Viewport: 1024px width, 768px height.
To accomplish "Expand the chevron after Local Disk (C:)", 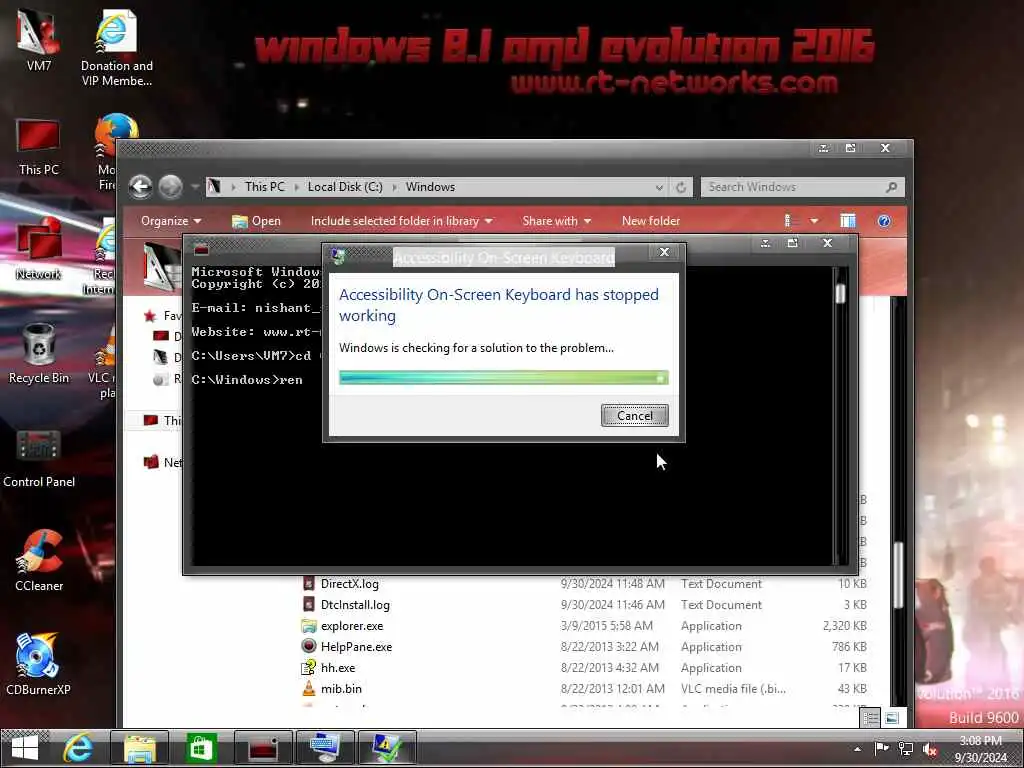I will 394,187.
